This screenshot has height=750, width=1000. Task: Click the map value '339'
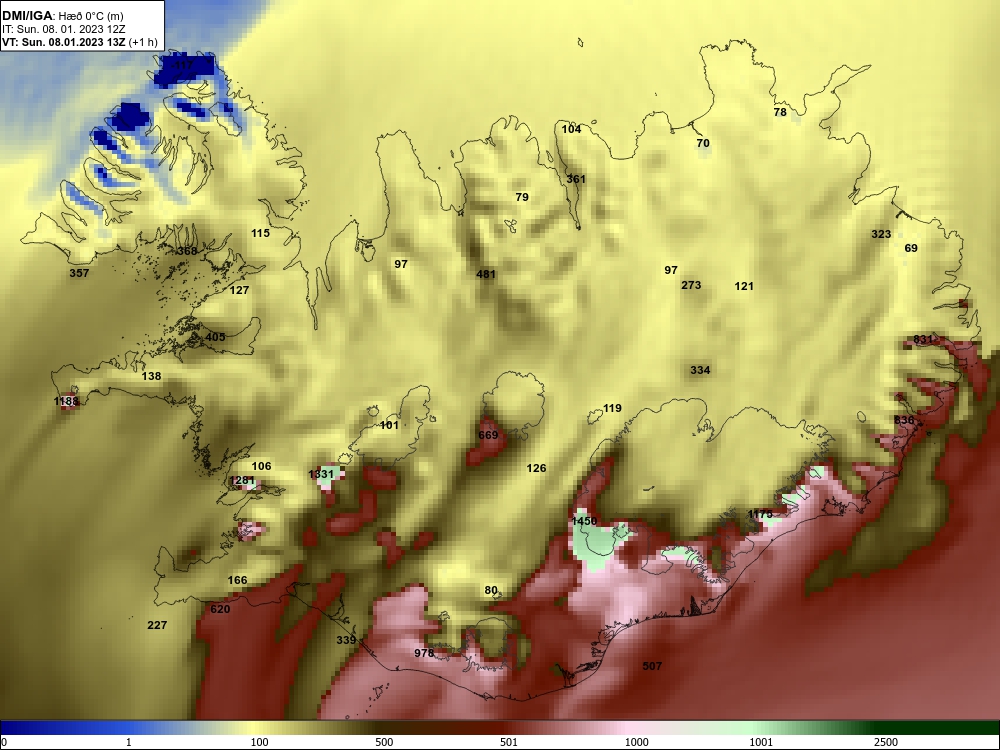tap(346, 640)
